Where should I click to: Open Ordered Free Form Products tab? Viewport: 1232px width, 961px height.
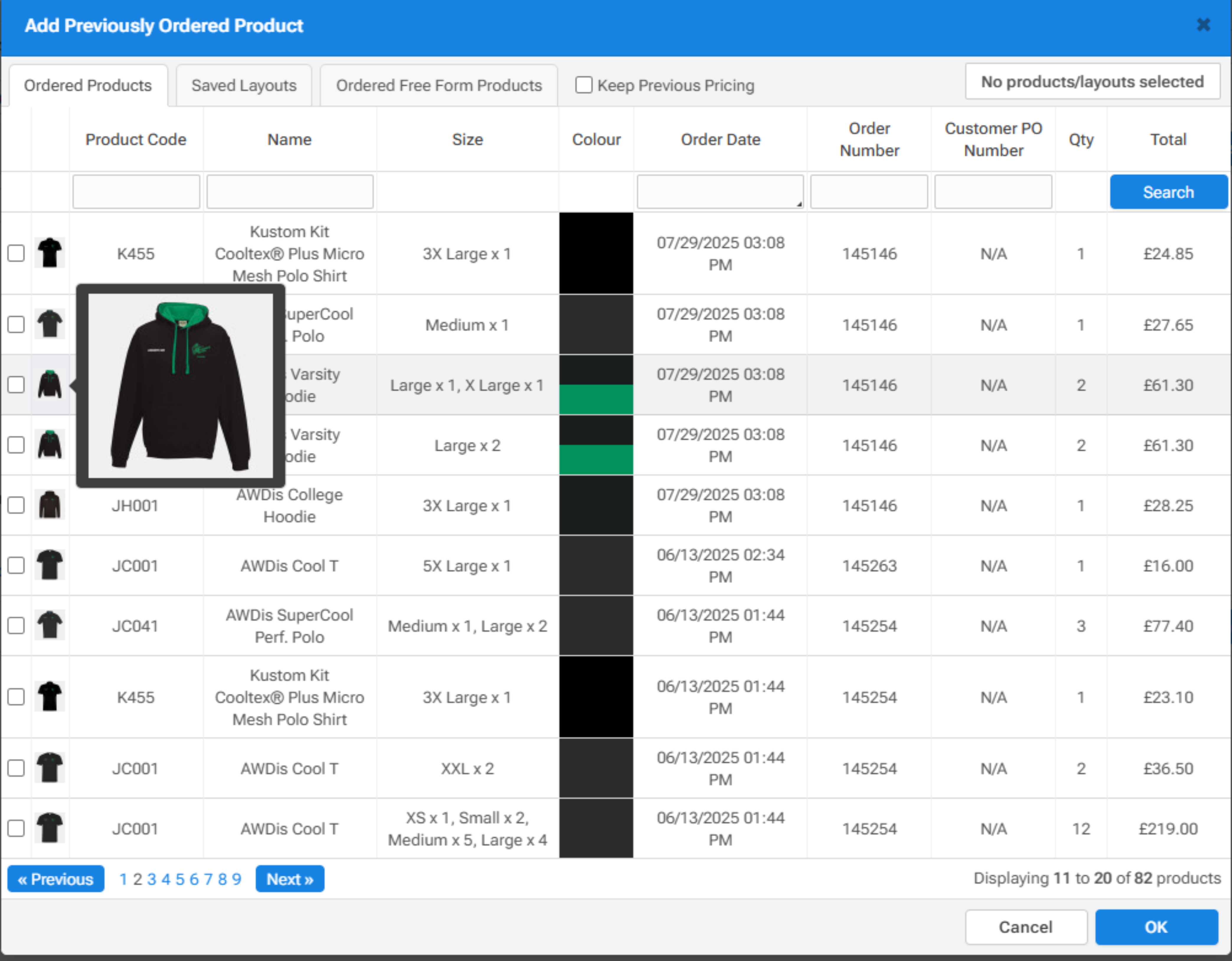[x=438, y=85]
